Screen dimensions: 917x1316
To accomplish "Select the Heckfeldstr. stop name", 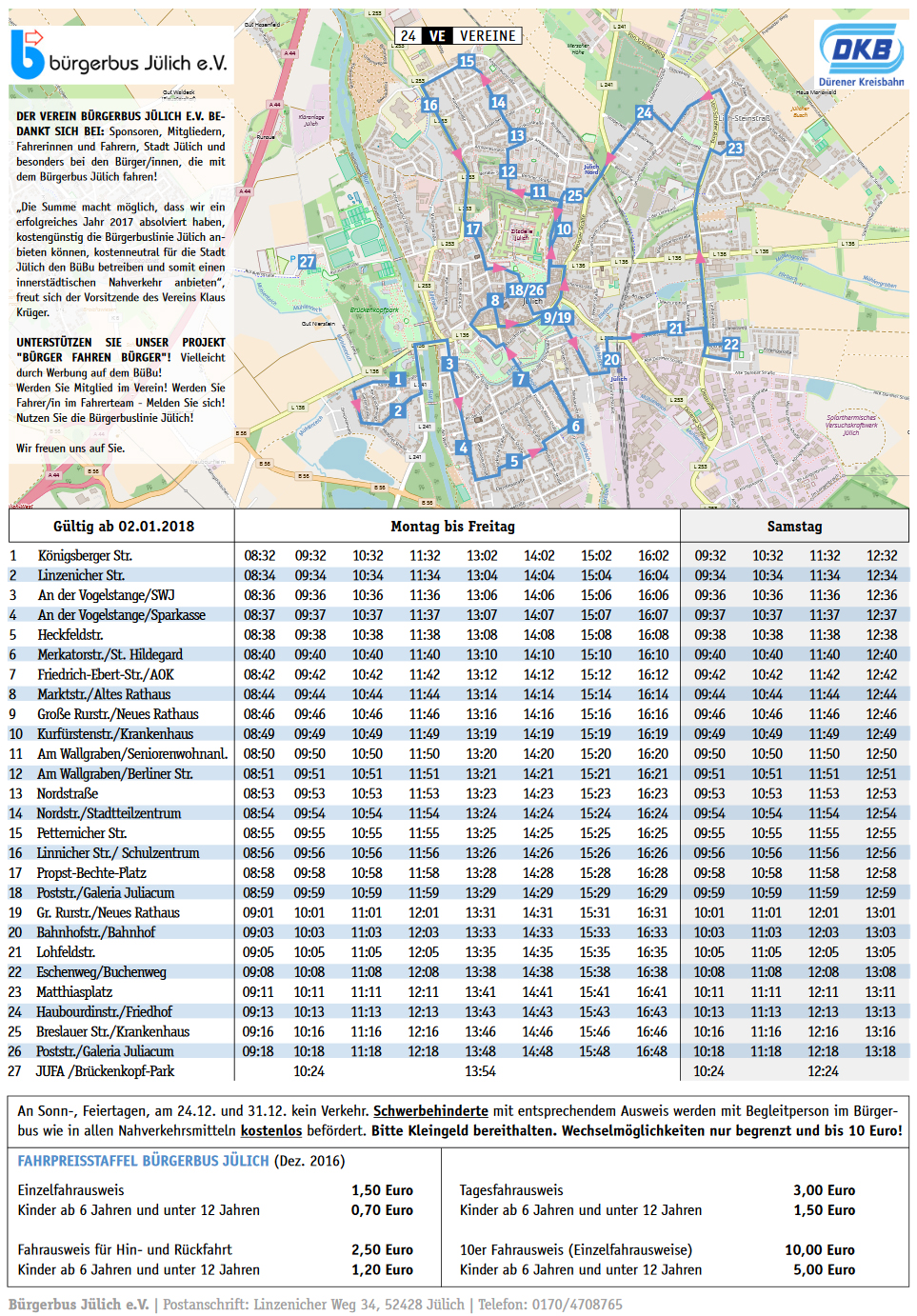I will coord(70,635).
